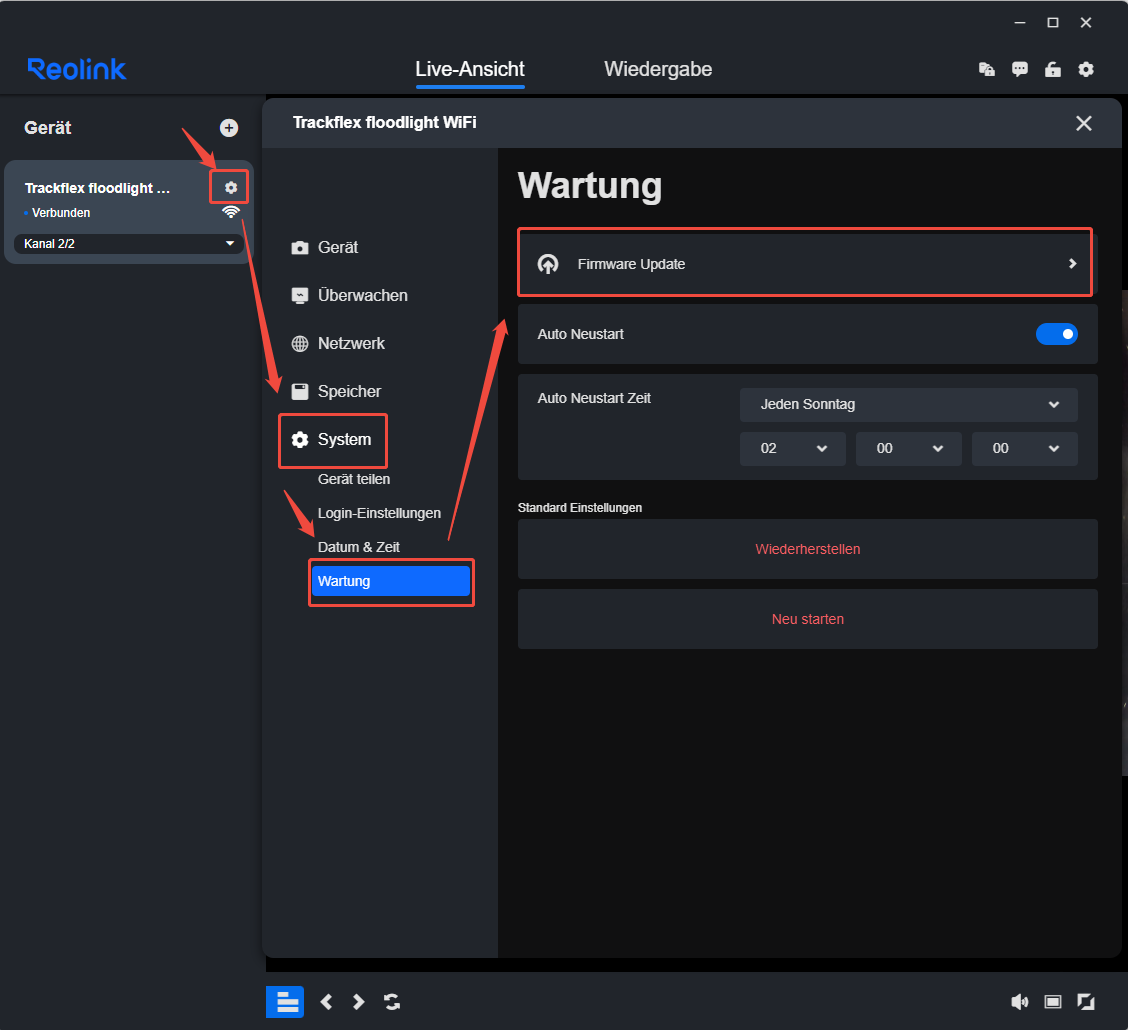Click the Gerät sidebar heading
The width and height of the screenshot is (1128, 1030).
click(x=47, y=128)
